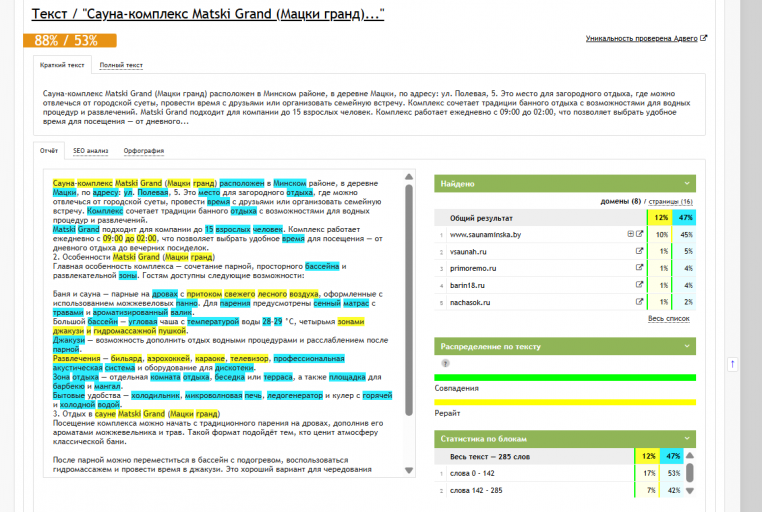This screenshot has width=762, height=512.
Task: Click the yellow 'Рерайт' distribution bar
Action: (x=565, y=402)
